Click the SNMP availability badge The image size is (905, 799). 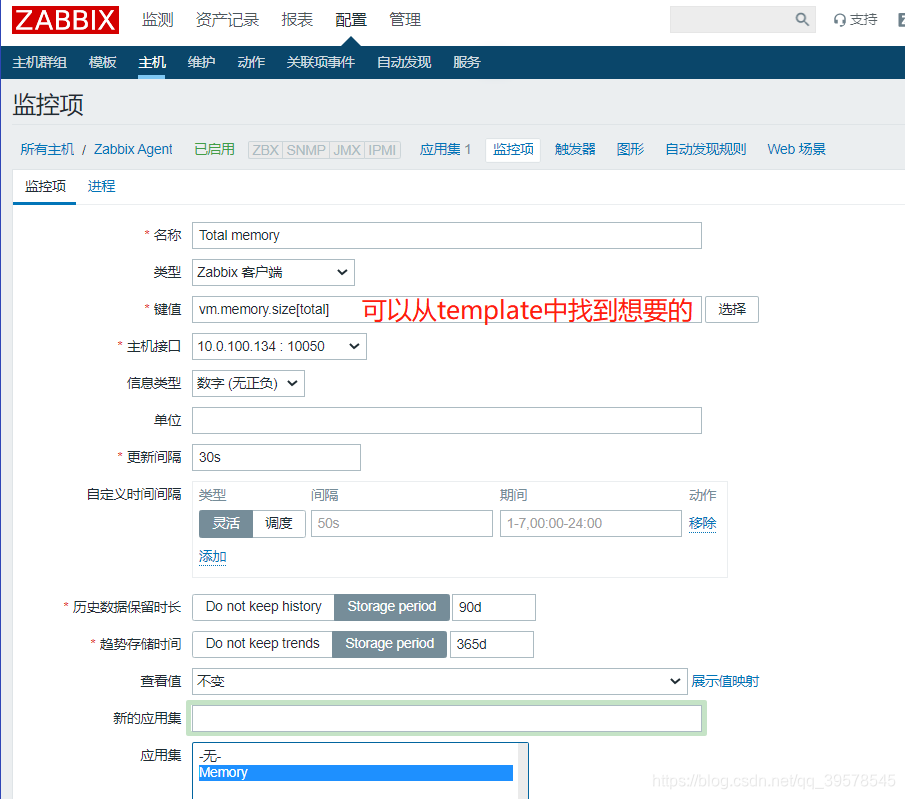[x=306, y=150]
